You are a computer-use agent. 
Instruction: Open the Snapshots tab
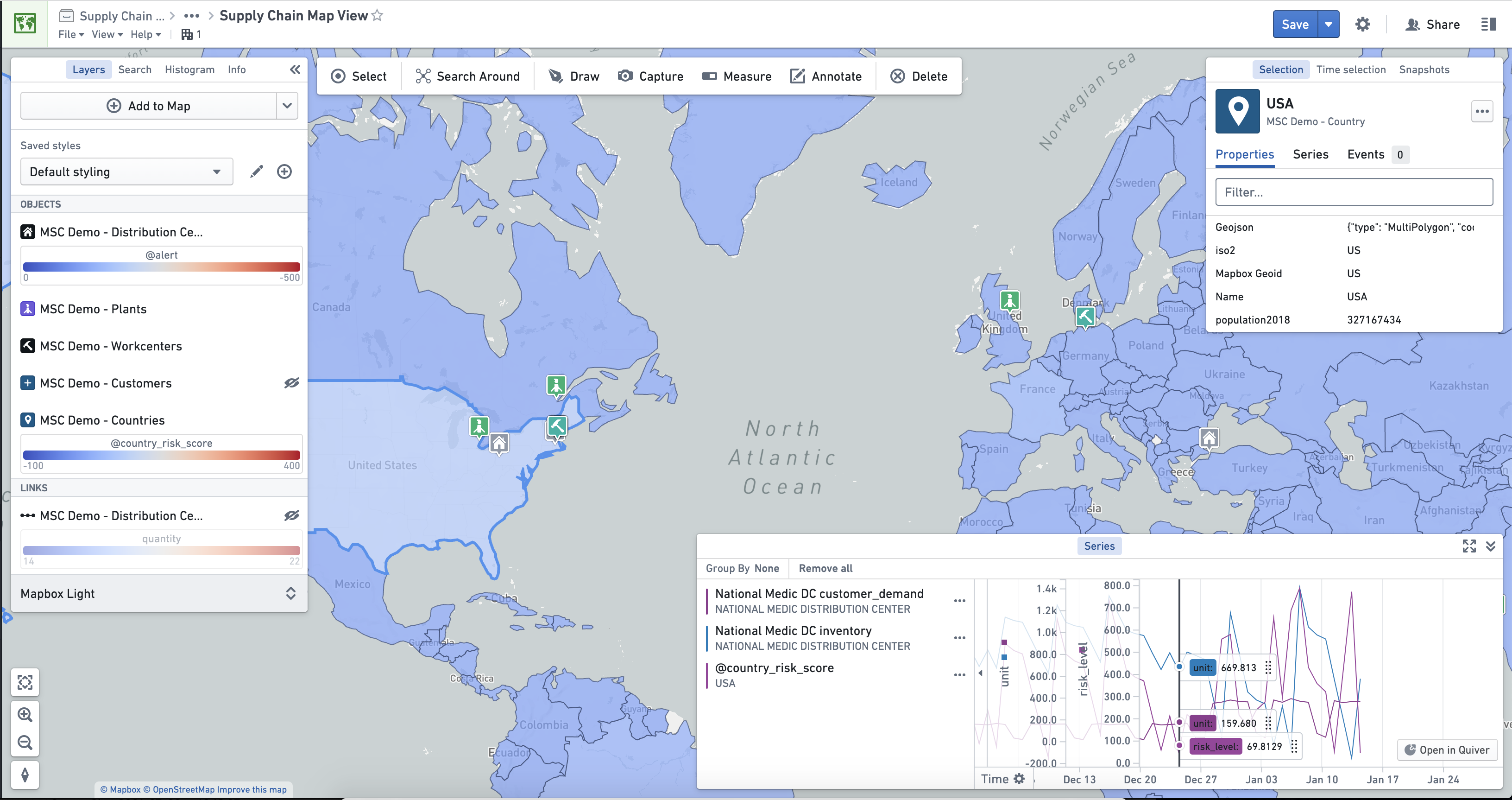click(1424, 70)
